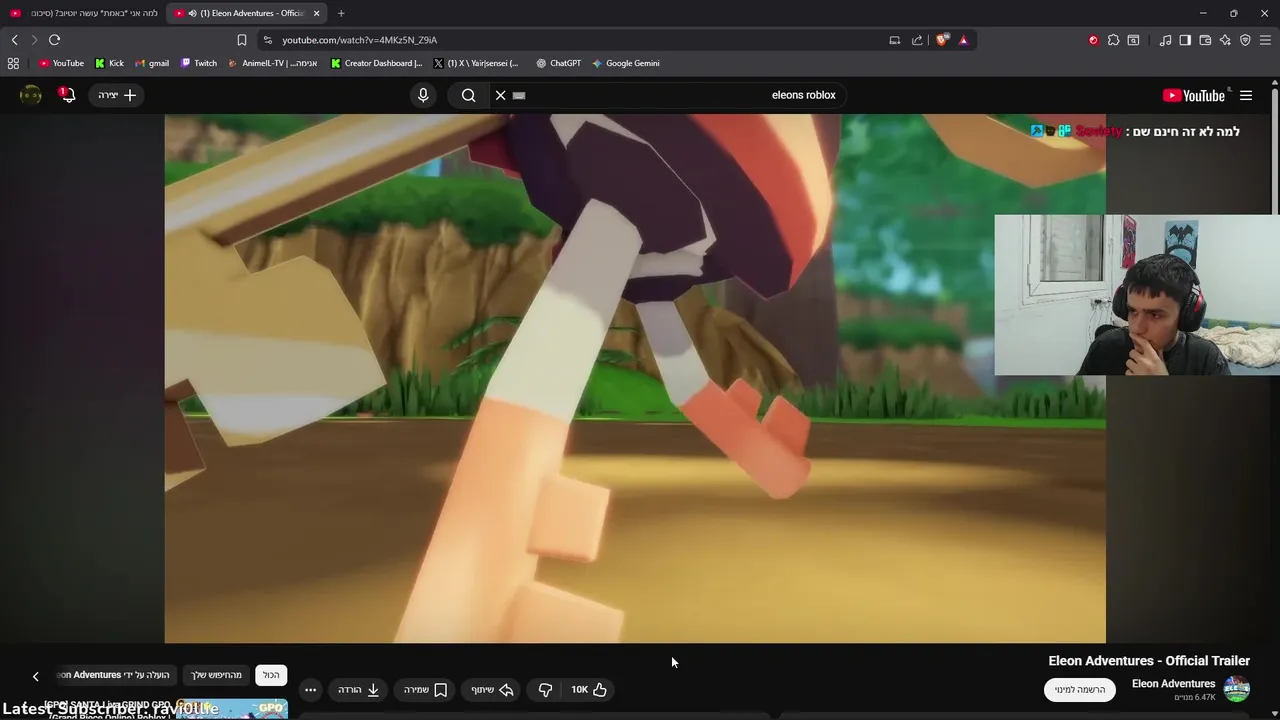Save video to playlist with bookmark button
1280x720 pixels.
click(425, 689)
